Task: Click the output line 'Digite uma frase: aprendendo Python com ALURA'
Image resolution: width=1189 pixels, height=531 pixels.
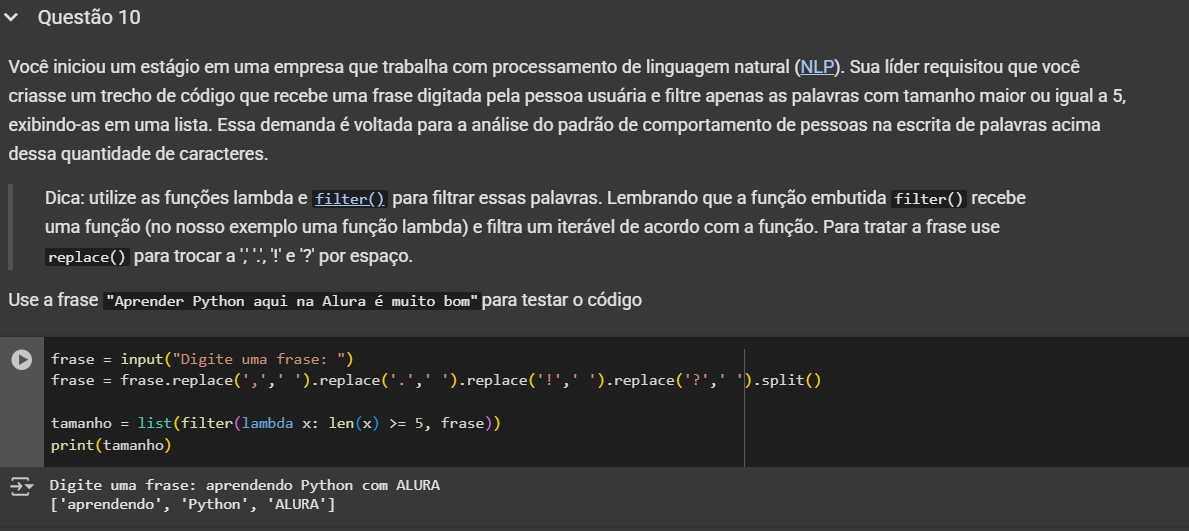Action: tap(244, 485)
